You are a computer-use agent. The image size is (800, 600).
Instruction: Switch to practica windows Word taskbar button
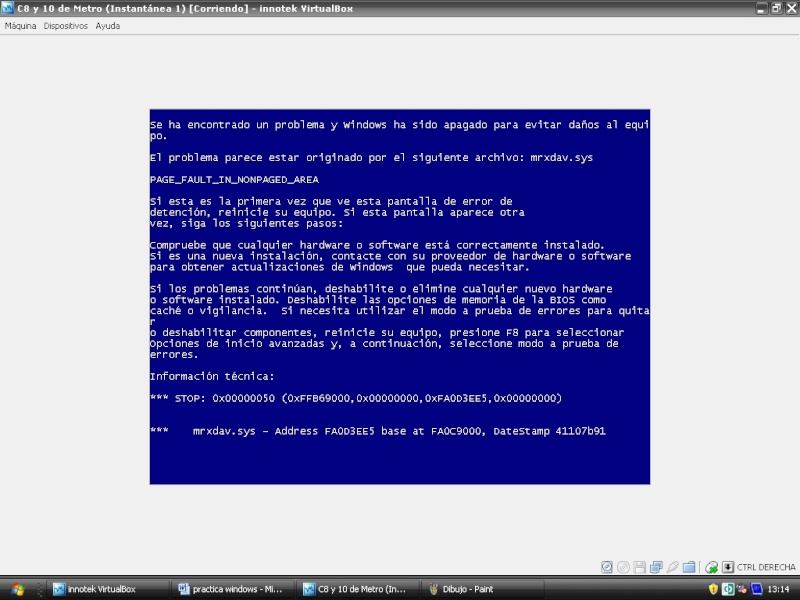pyautogui.click(x=234, y=589)
